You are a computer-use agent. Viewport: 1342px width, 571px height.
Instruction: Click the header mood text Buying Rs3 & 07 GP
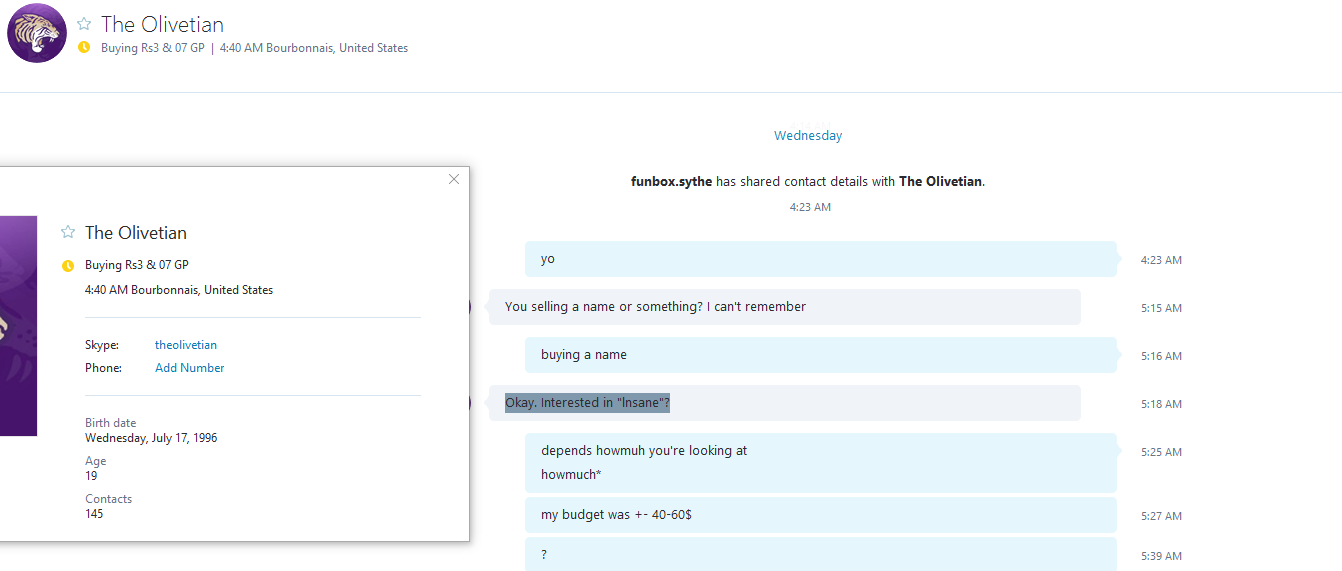(153, 48)
